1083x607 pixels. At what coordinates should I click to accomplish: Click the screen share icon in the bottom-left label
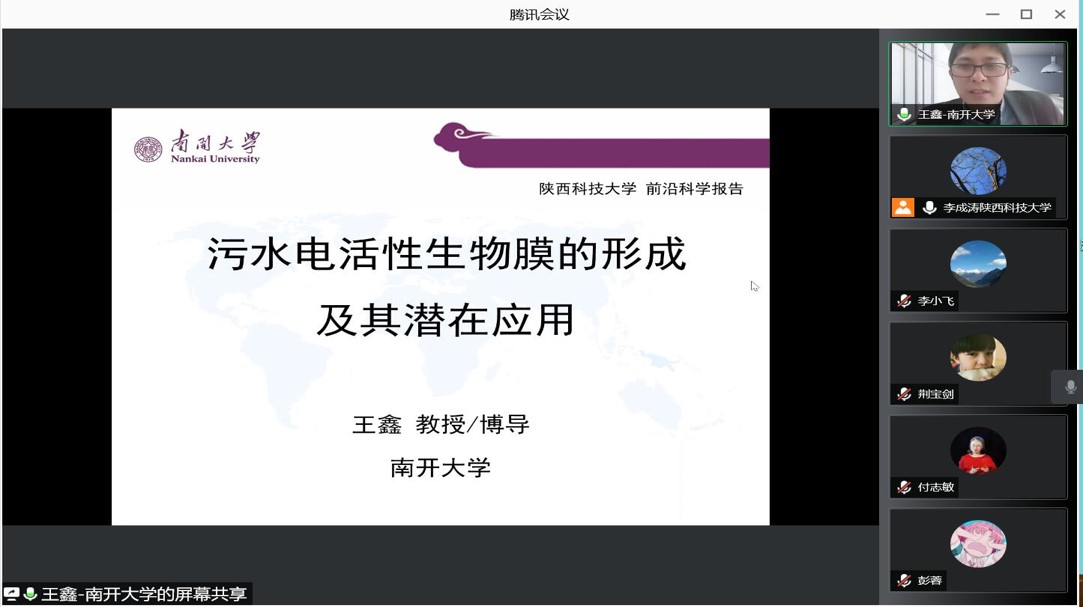tap(12, 594)
